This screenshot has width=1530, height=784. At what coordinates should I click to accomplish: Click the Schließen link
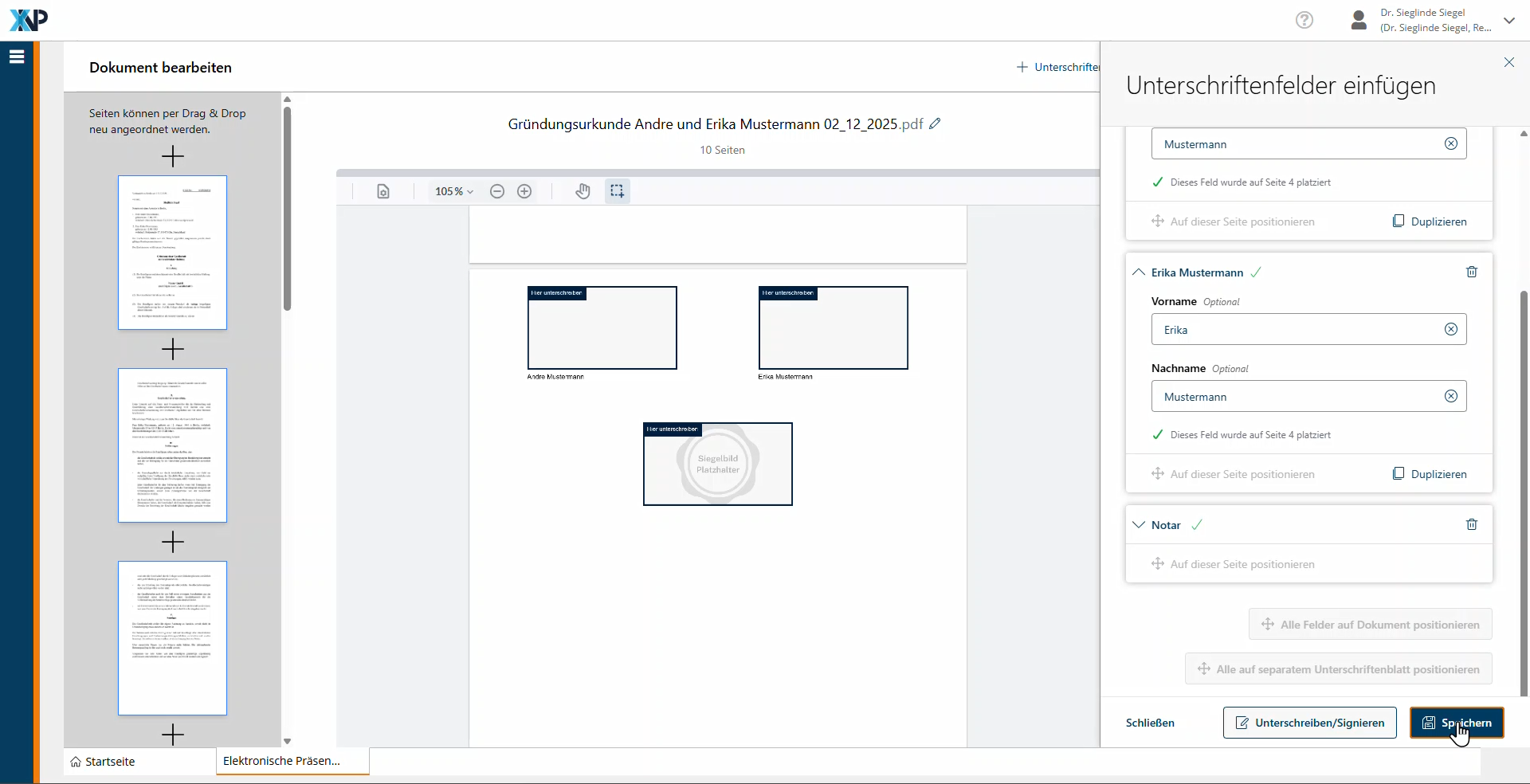coord(1149,723)
